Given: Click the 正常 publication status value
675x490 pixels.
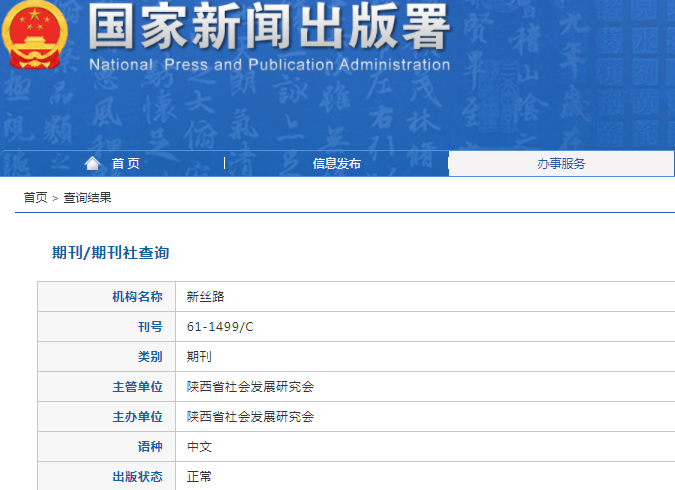Looking at the screenshot, I should [199, 477].
